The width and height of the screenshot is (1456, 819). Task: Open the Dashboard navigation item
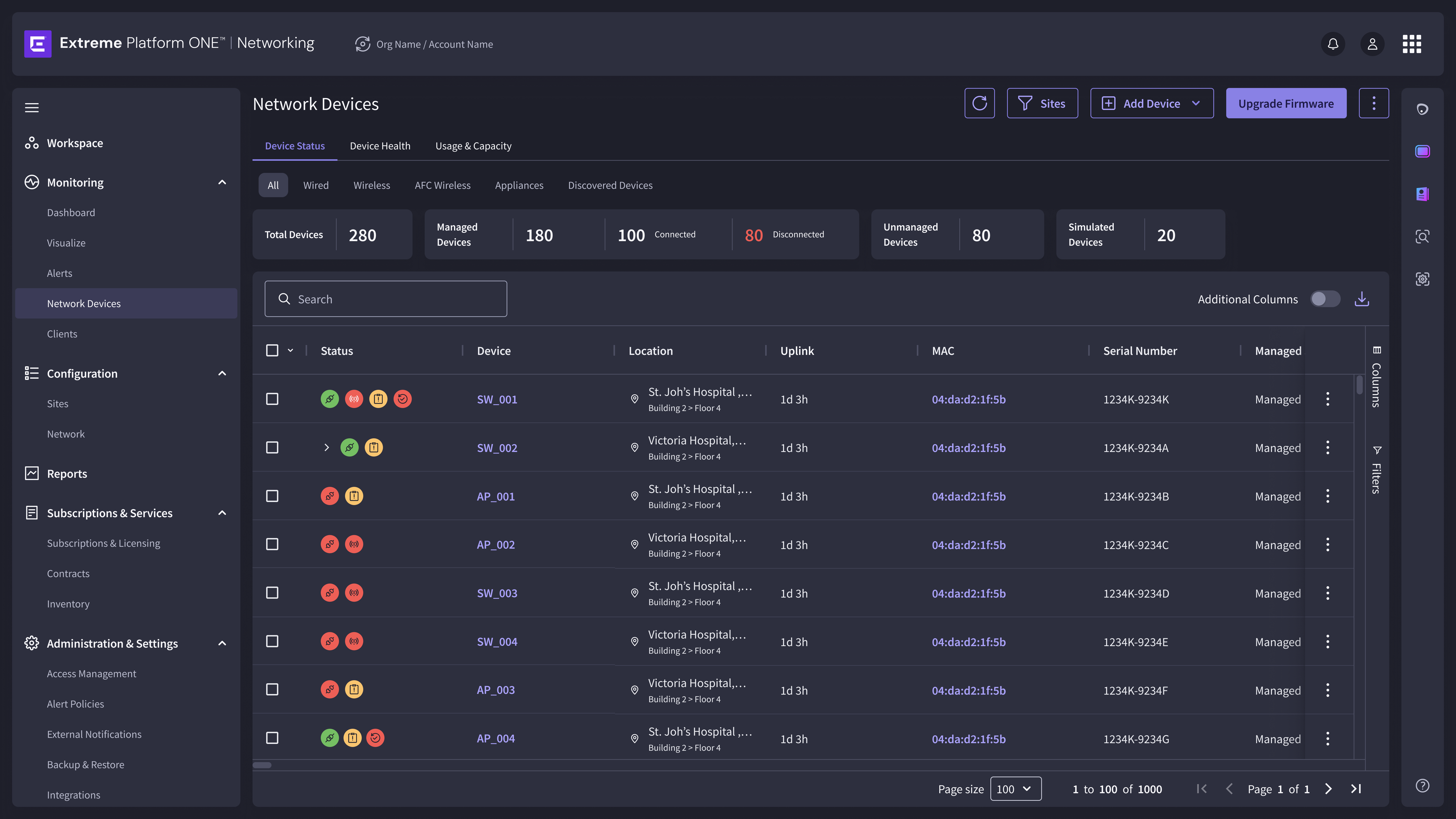click(71, 213)
